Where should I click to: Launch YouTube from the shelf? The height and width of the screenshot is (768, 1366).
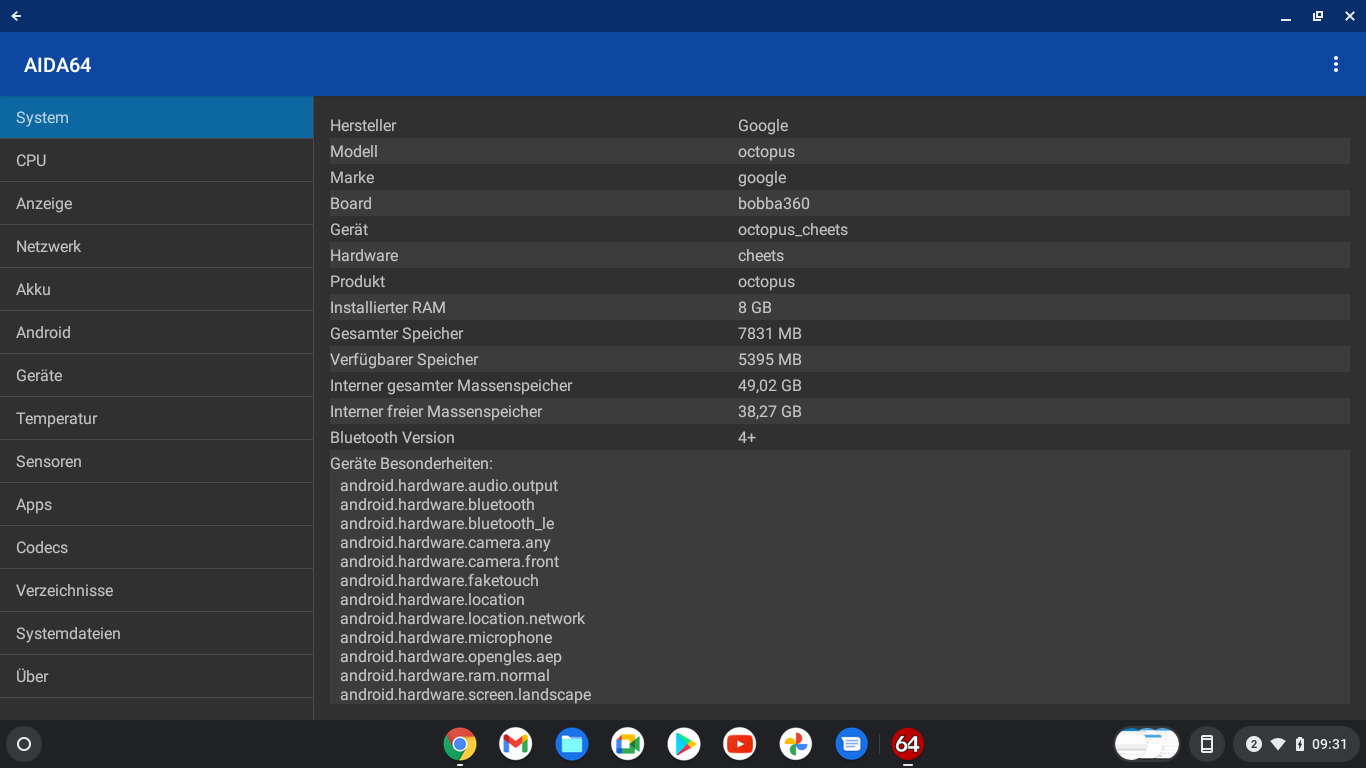[740, 744]
